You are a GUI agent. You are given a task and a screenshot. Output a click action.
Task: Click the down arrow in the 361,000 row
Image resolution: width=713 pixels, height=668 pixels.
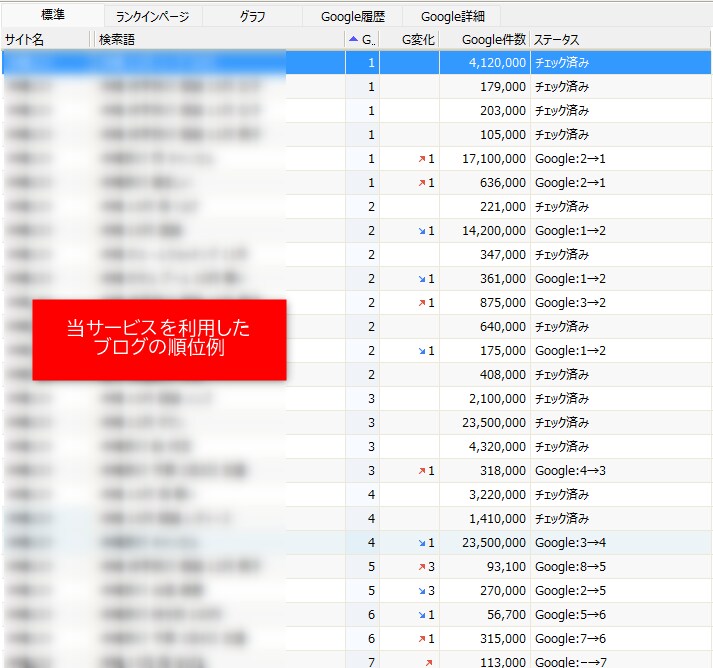point(422,279)
